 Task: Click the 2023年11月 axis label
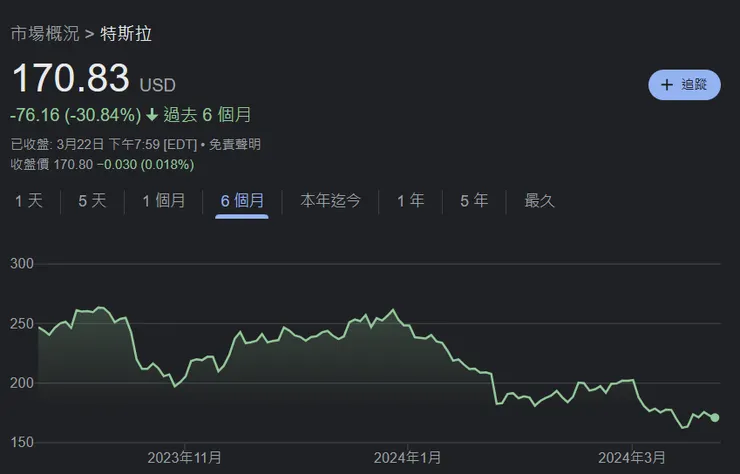tap(185, 458)
